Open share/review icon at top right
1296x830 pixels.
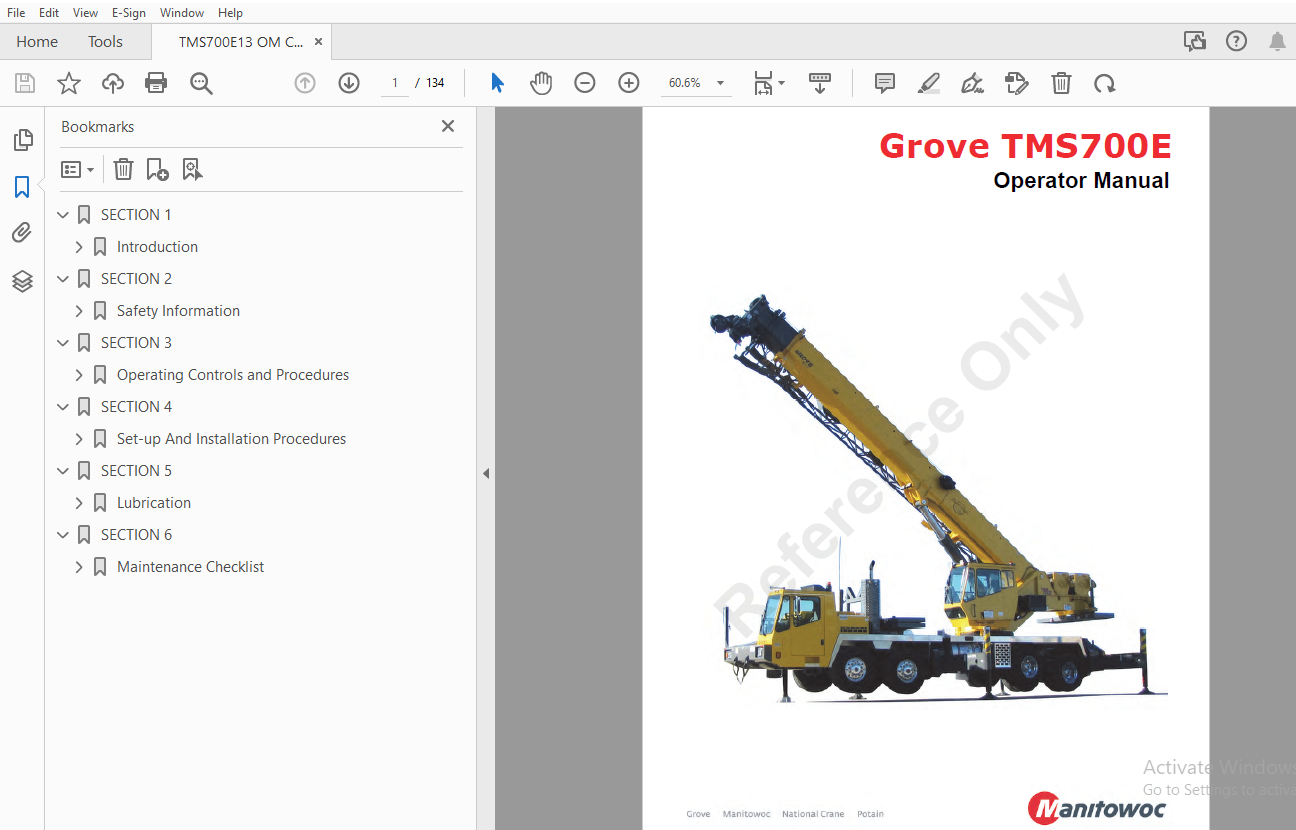[1194, 41]
